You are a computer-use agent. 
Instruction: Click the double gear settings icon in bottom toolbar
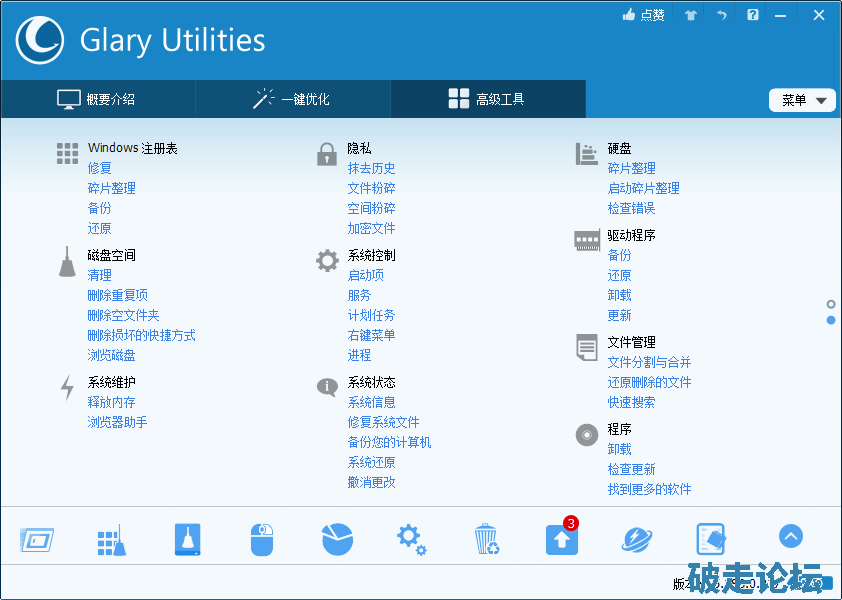(x=411, y=539)
